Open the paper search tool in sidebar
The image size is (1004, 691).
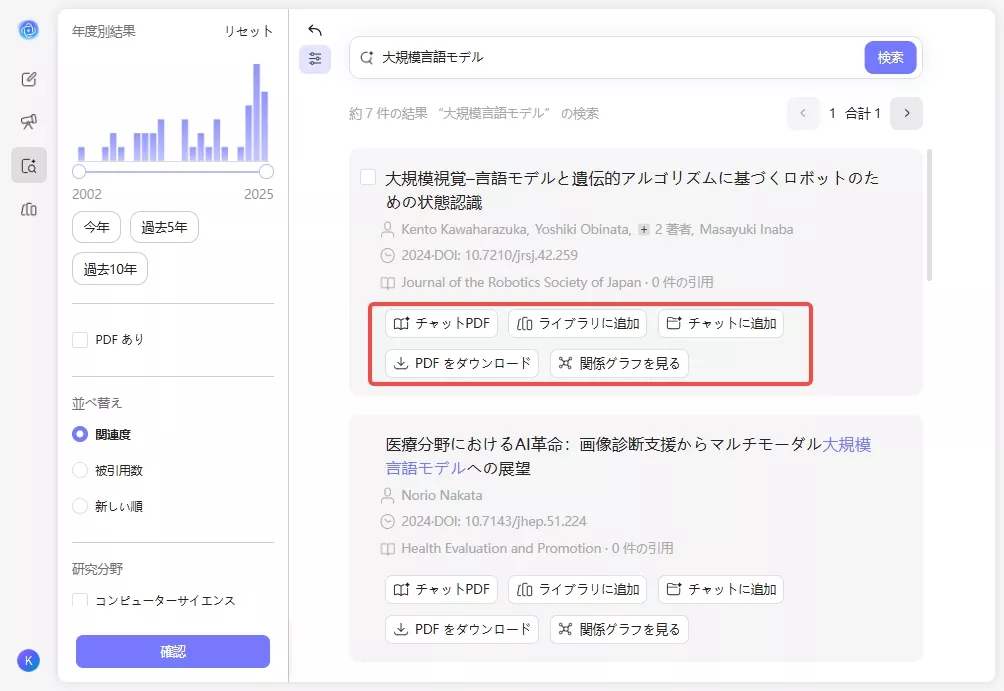[x=29, y=165]
